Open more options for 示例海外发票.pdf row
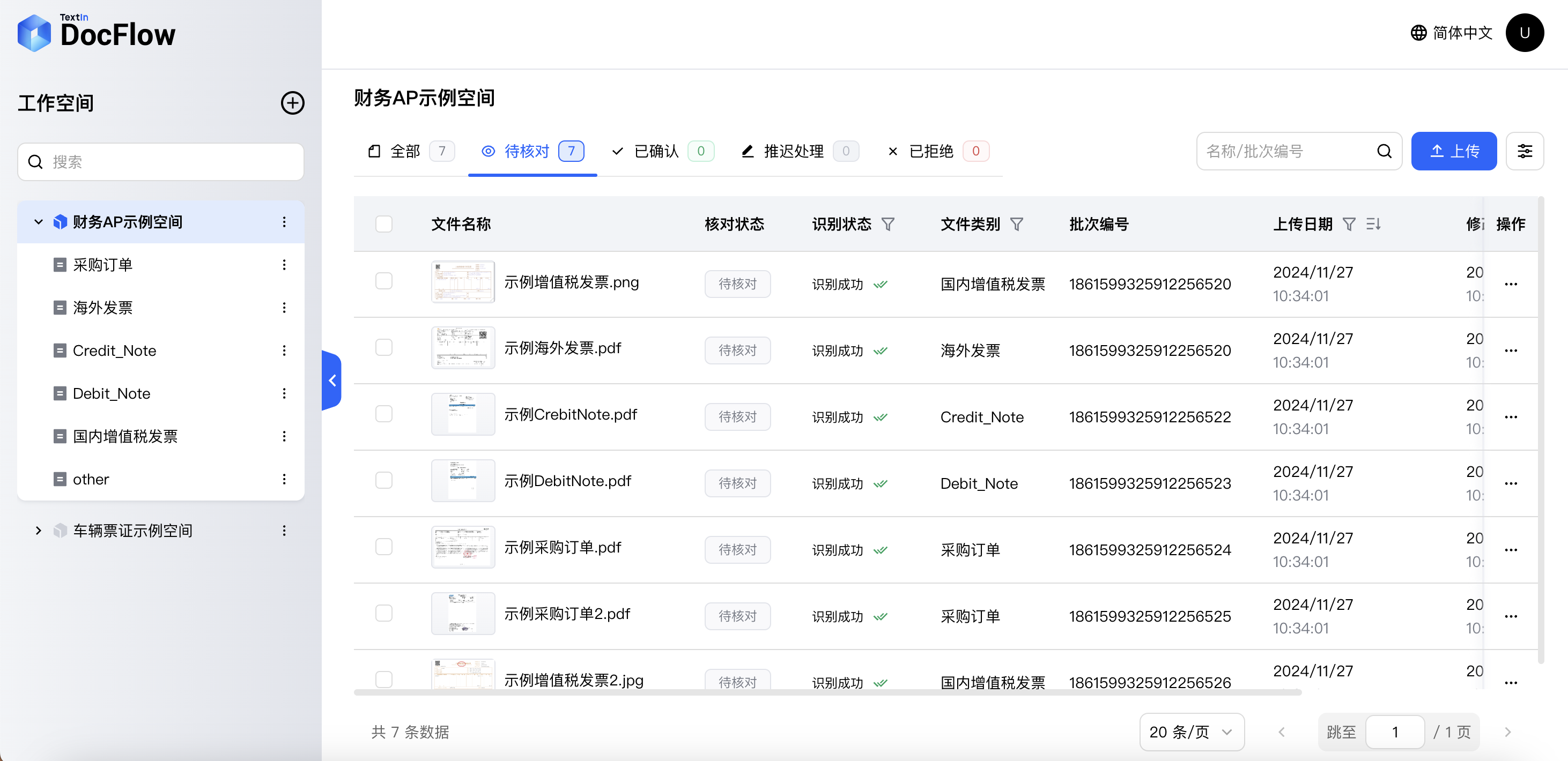 1510,350
